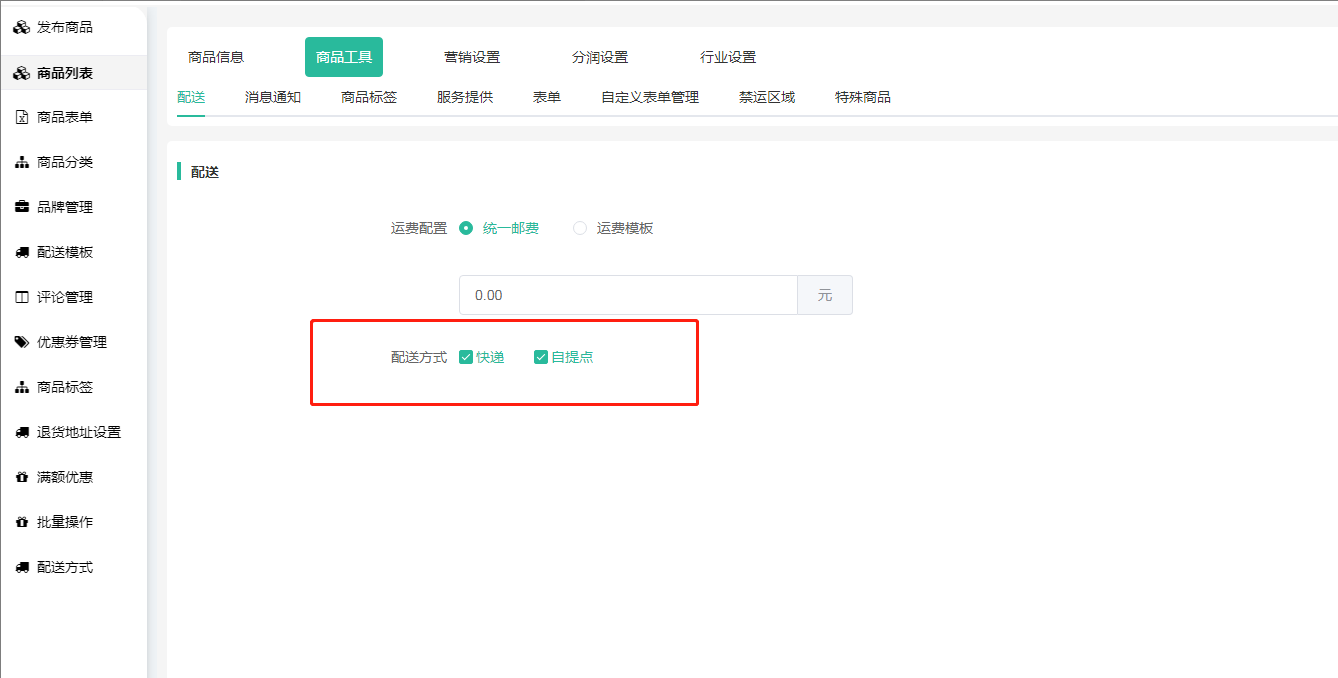The height and width of the screenshot is (678, 1338).
Task: Select the 运费模板 radio option
Action: (580, 228)
